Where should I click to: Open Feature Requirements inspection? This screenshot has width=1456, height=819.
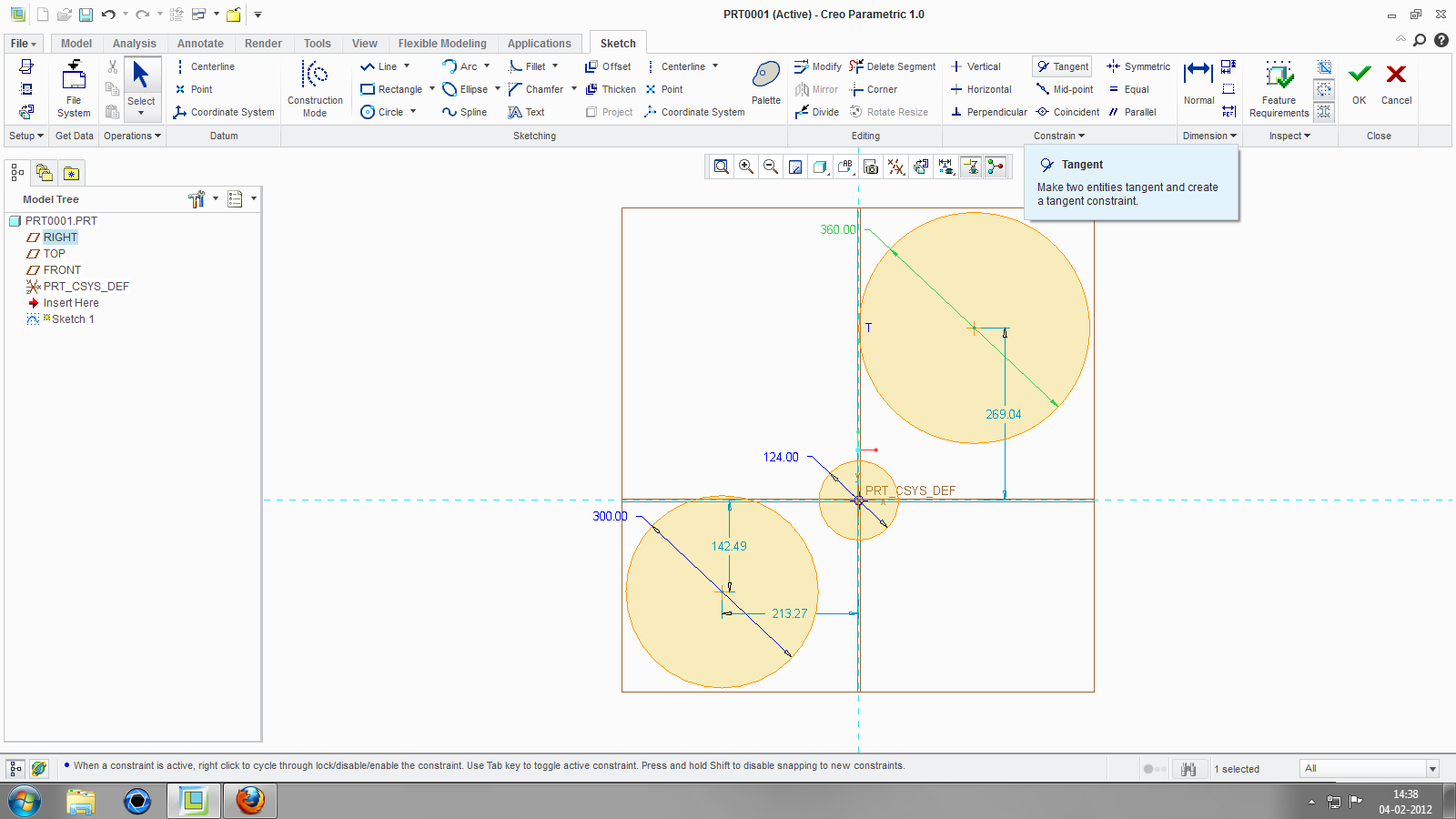(1279, 89)
